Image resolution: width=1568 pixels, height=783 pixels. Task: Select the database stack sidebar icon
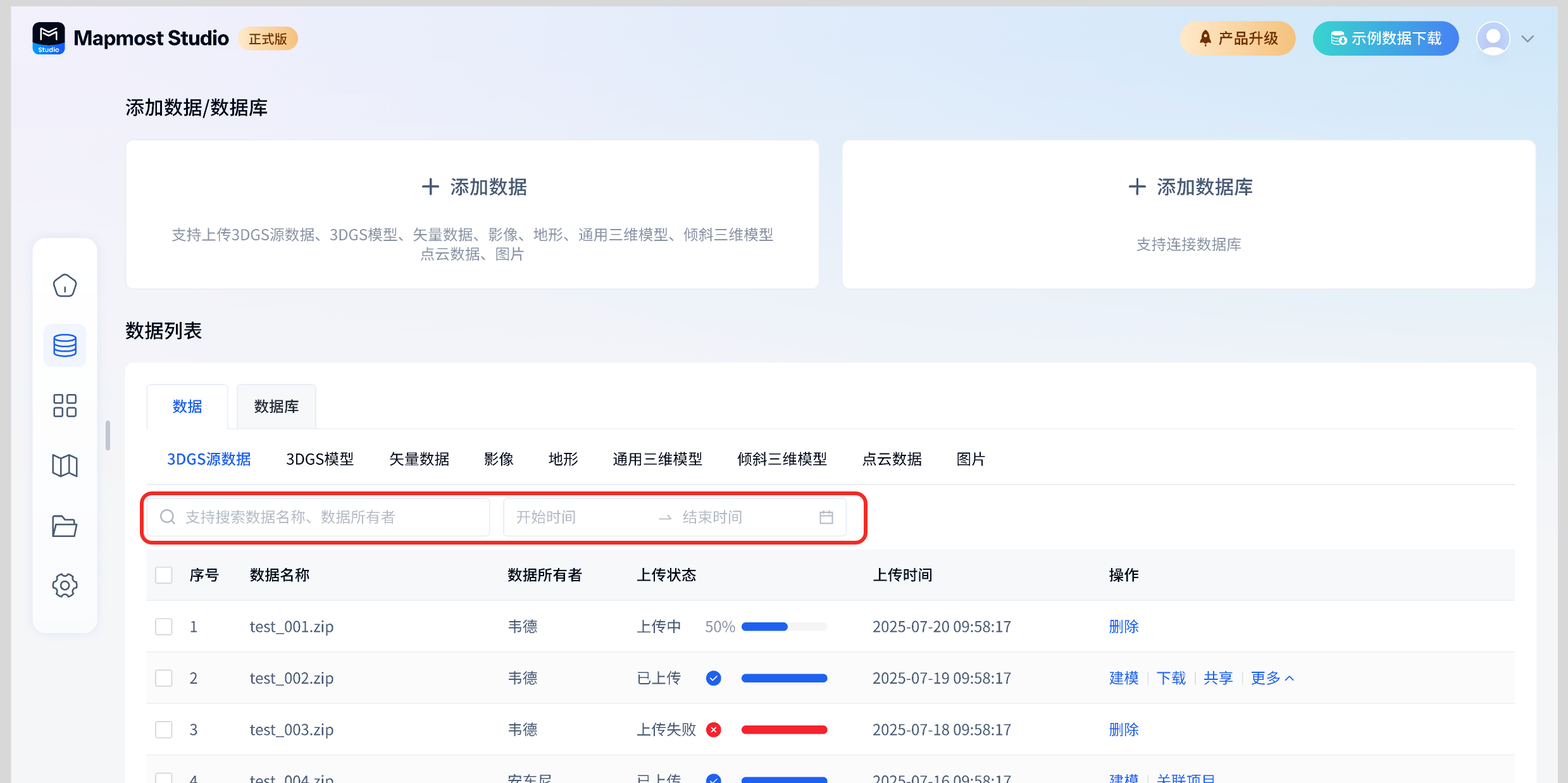pos(65,345)
